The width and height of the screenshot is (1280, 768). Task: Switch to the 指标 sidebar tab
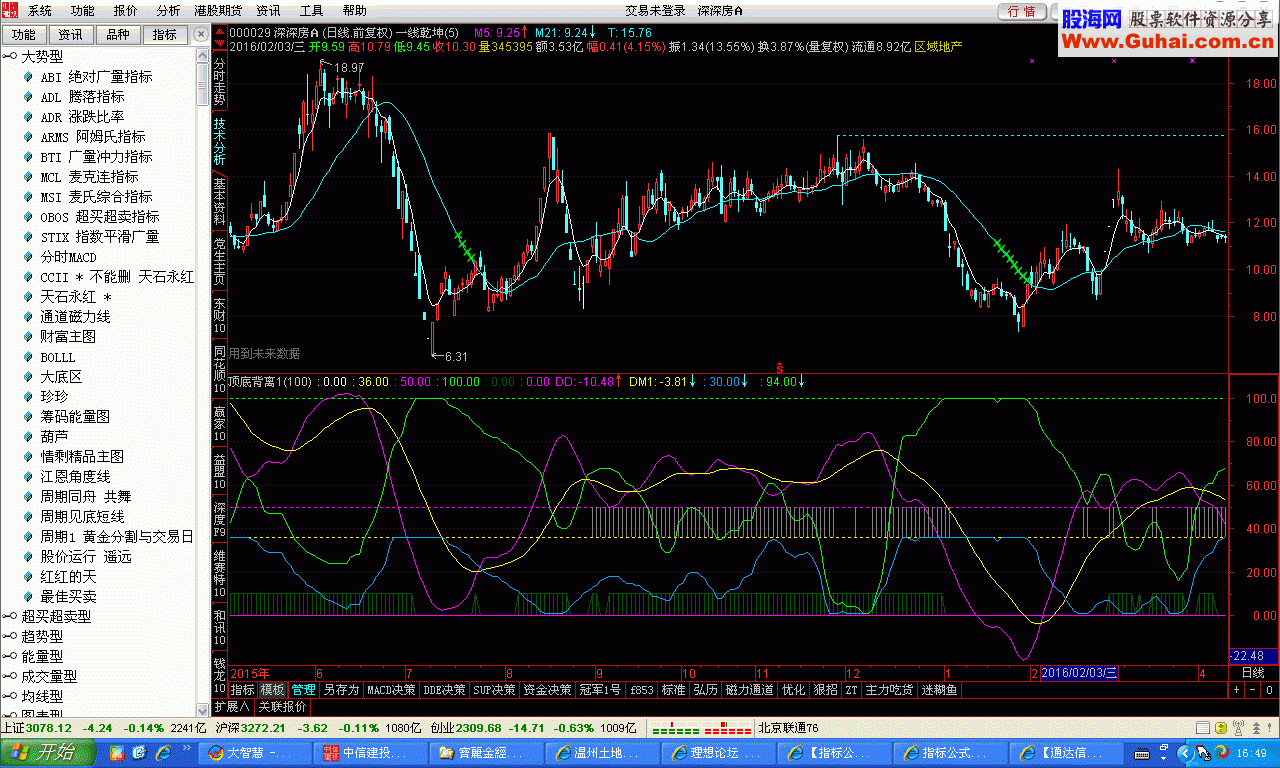165,35
